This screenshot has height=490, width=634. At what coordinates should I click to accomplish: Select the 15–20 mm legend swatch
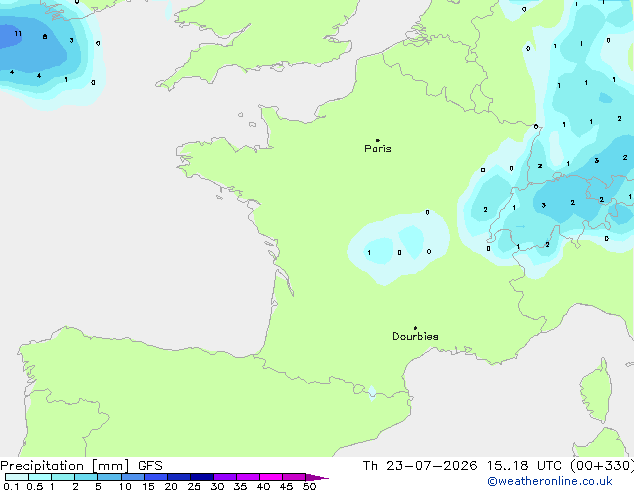pyautogui.click(x=156, y=477)
